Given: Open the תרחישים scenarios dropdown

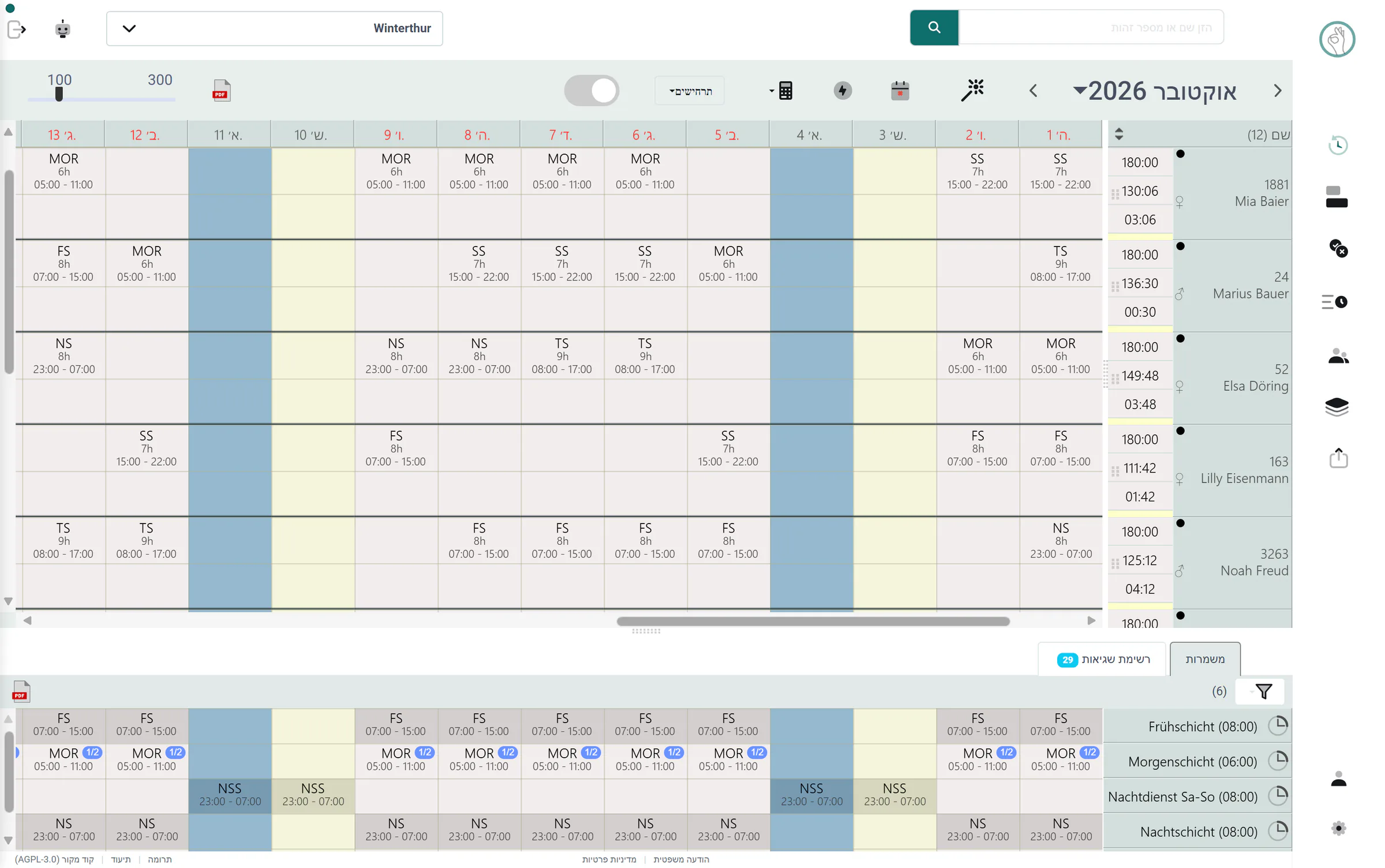Looking at the screenshot, I should coord(690,91).
